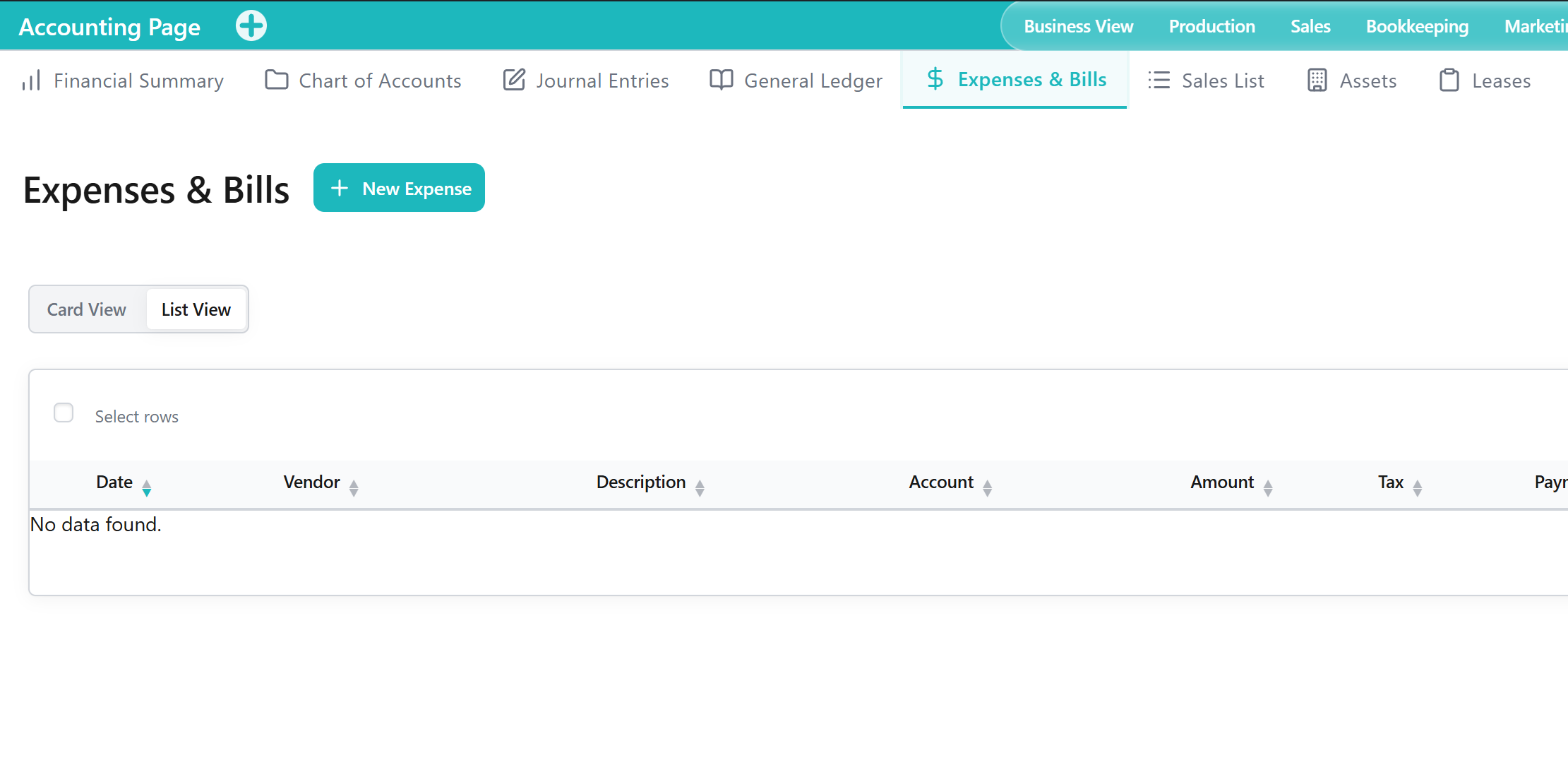This screenshot has height=765, width=1568.
Task: Open Sales in top navigation
Action: pos(1310,26)
